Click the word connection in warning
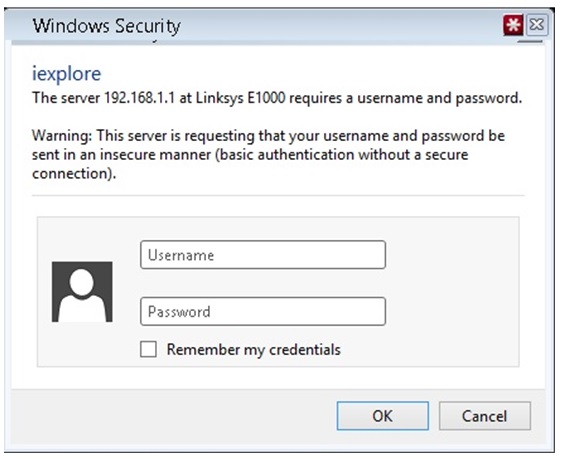The height and width of the screenshot is (458, 561). click(72, 174)
